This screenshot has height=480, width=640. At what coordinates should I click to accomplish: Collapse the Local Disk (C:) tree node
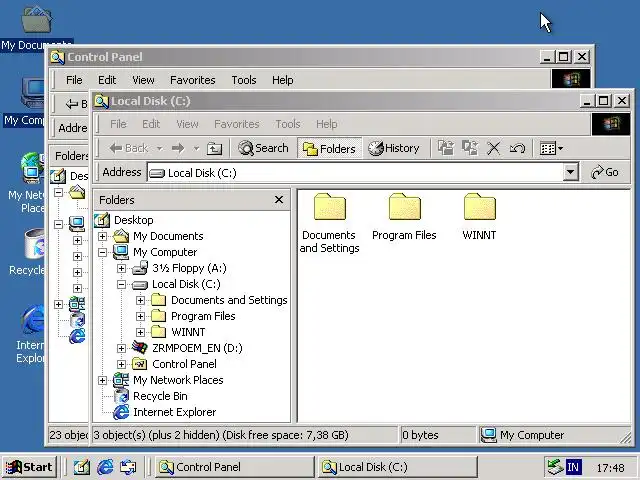(x=121, y=284)
